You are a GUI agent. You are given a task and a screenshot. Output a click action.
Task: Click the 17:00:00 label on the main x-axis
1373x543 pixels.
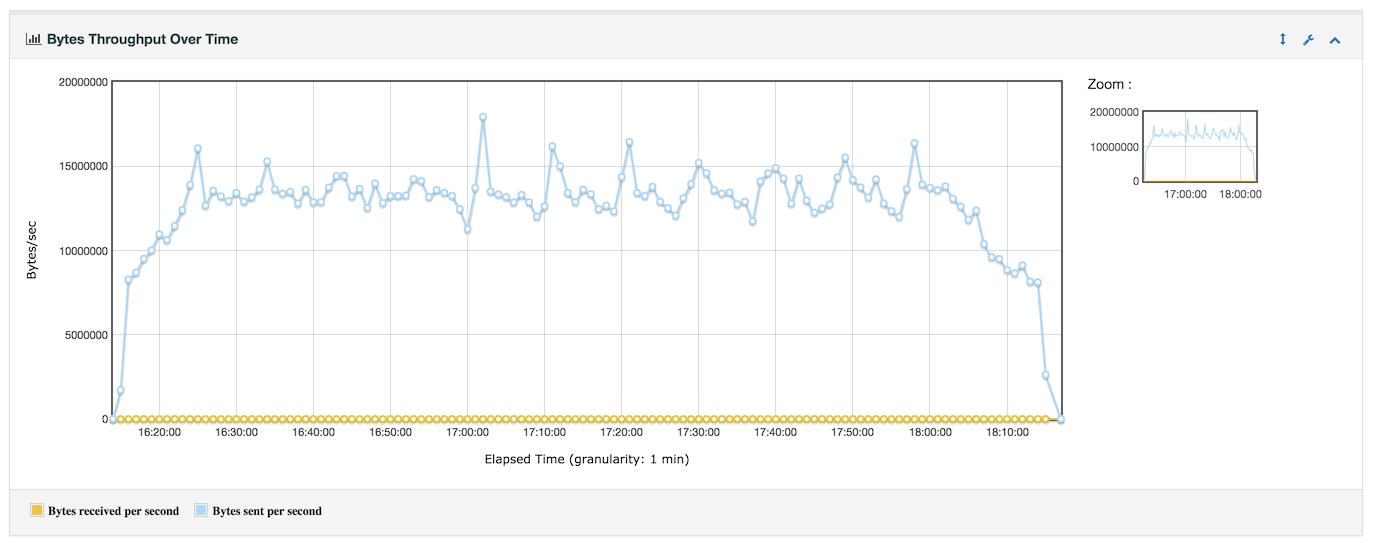(x=467, y=433)
